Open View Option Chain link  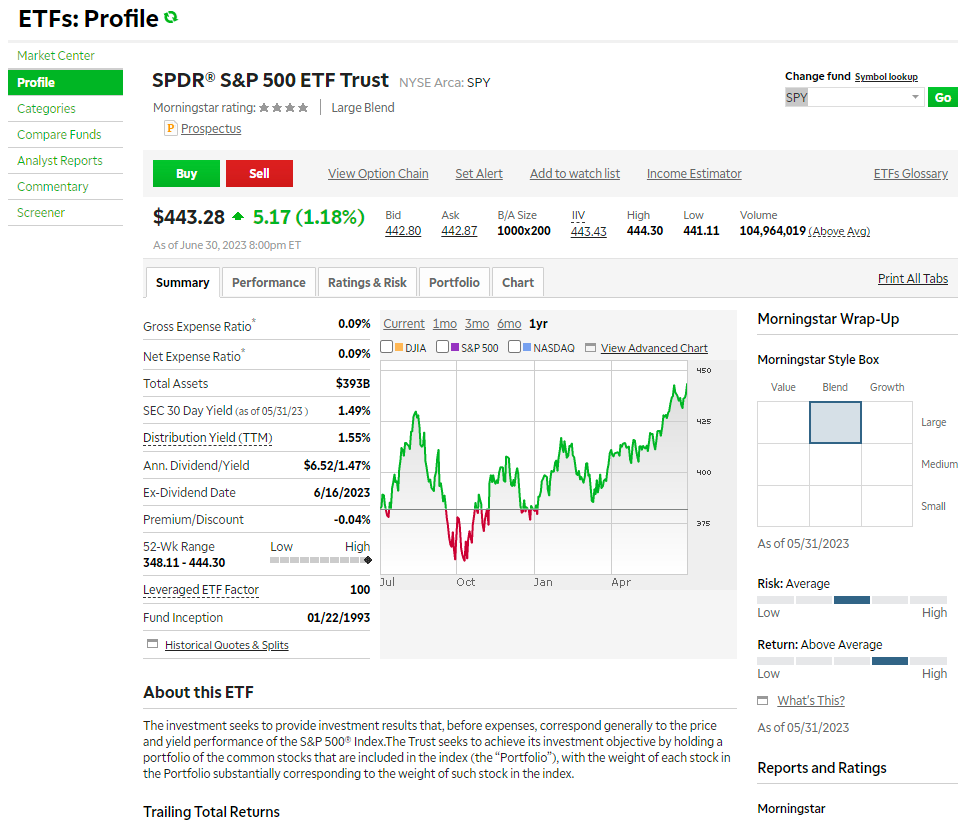click(x=378, y=174)
